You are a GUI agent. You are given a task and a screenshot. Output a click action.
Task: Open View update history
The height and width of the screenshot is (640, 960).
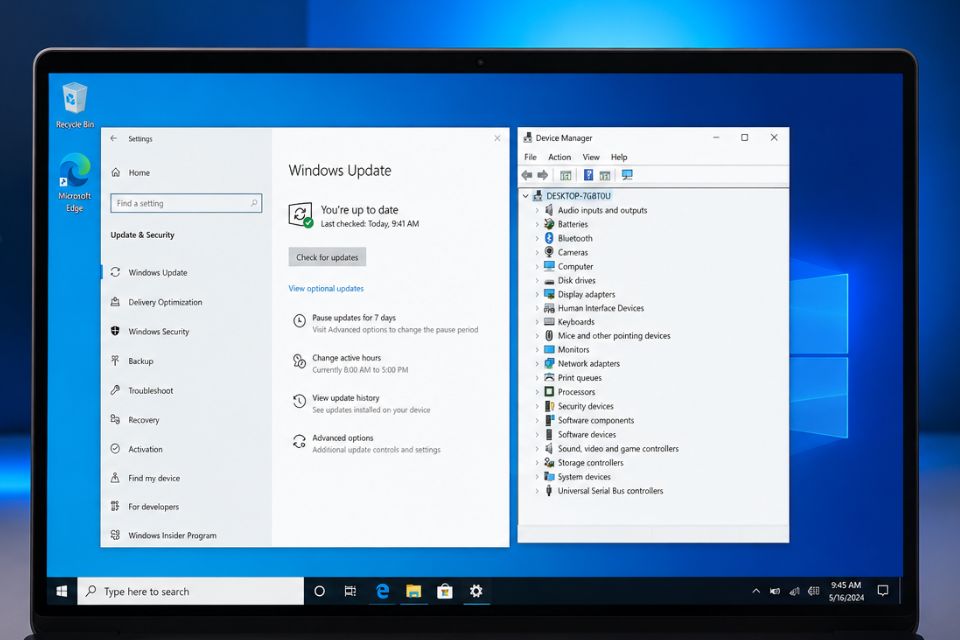click(x=346, y=398)
